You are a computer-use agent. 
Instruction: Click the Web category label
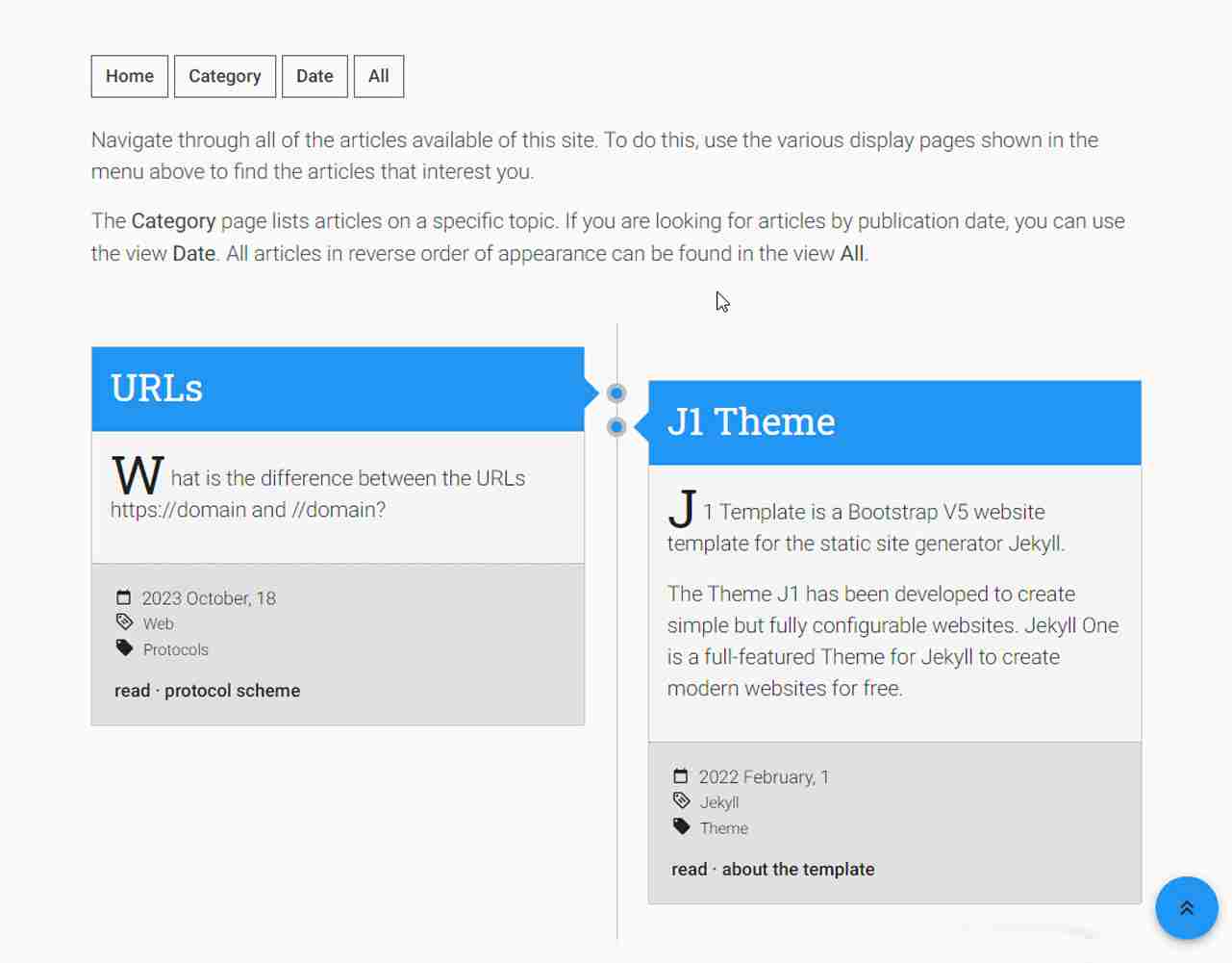point(159,623)
